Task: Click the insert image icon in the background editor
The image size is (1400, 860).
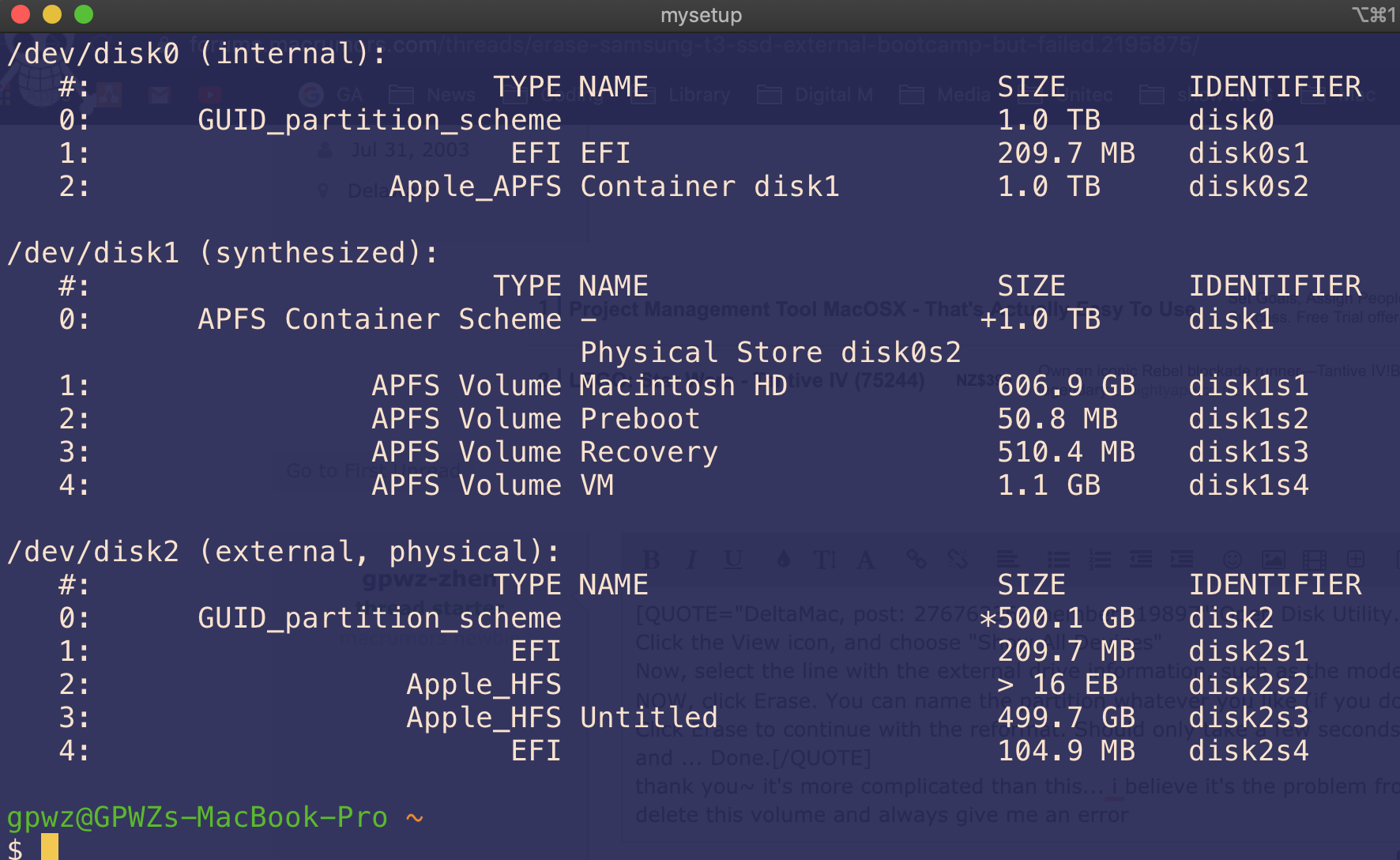Action: (x=1273, y=560)
